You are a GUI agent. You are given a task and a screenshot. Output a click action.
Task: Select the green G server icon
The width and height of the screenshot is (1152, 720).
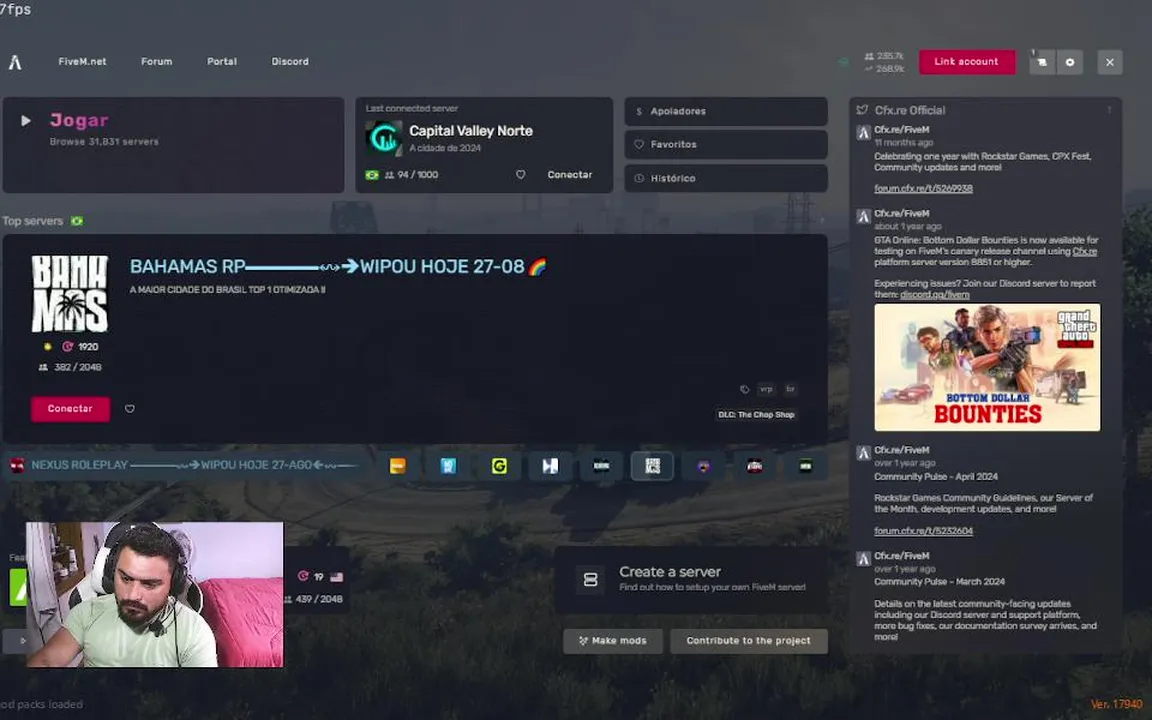pyautogui.click(x=500, y=467)
